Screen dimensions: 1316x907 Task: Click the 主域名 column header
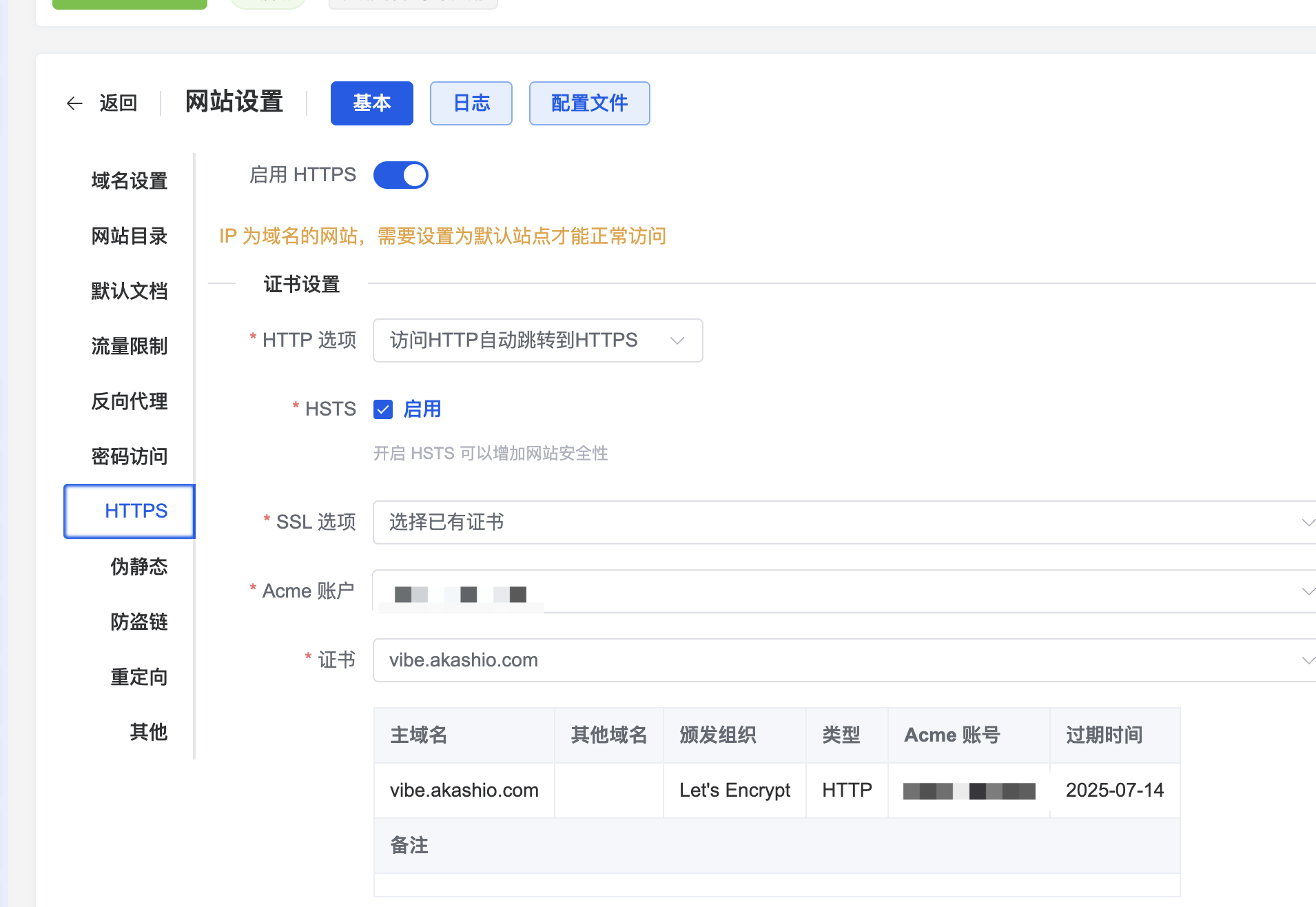[464, 735]
